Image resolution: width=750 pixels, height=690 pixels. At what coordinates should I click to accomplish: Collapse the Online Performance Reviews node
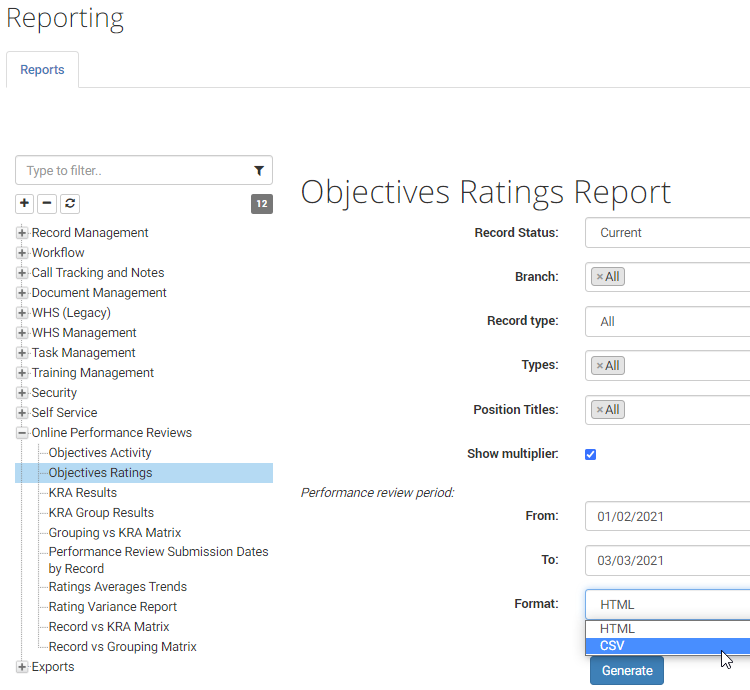(x=22, y=433)
